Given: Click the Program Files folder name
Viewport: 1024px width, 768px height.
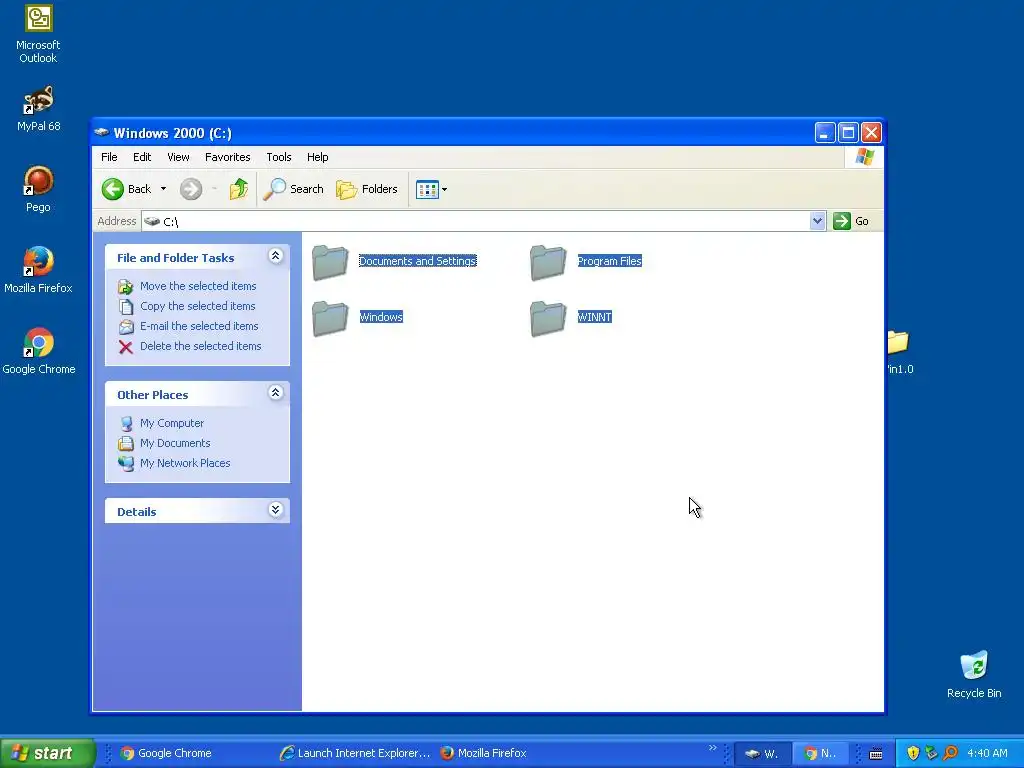Looking at the screenshot, I should click(x=609, y=261).
